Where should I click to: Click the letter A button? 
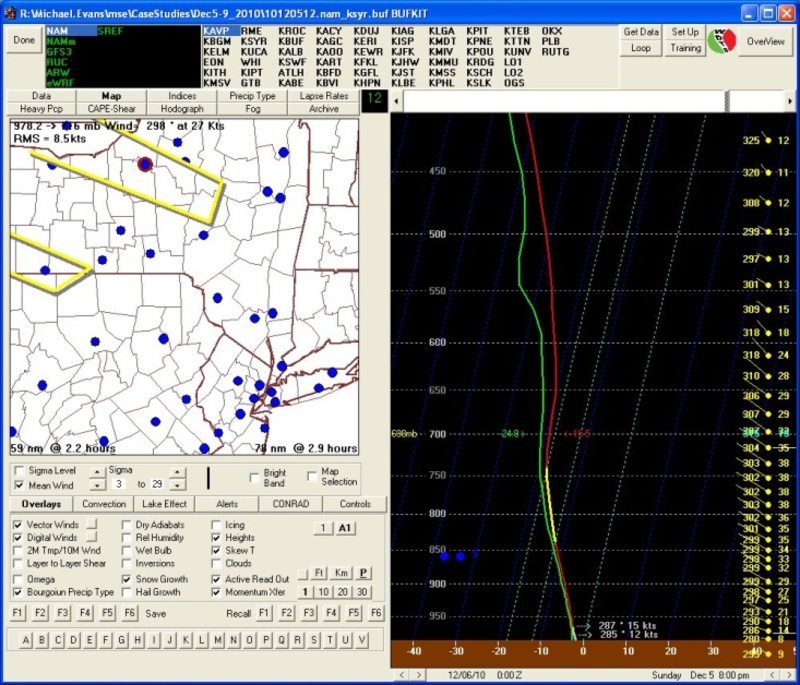(26, 640)
